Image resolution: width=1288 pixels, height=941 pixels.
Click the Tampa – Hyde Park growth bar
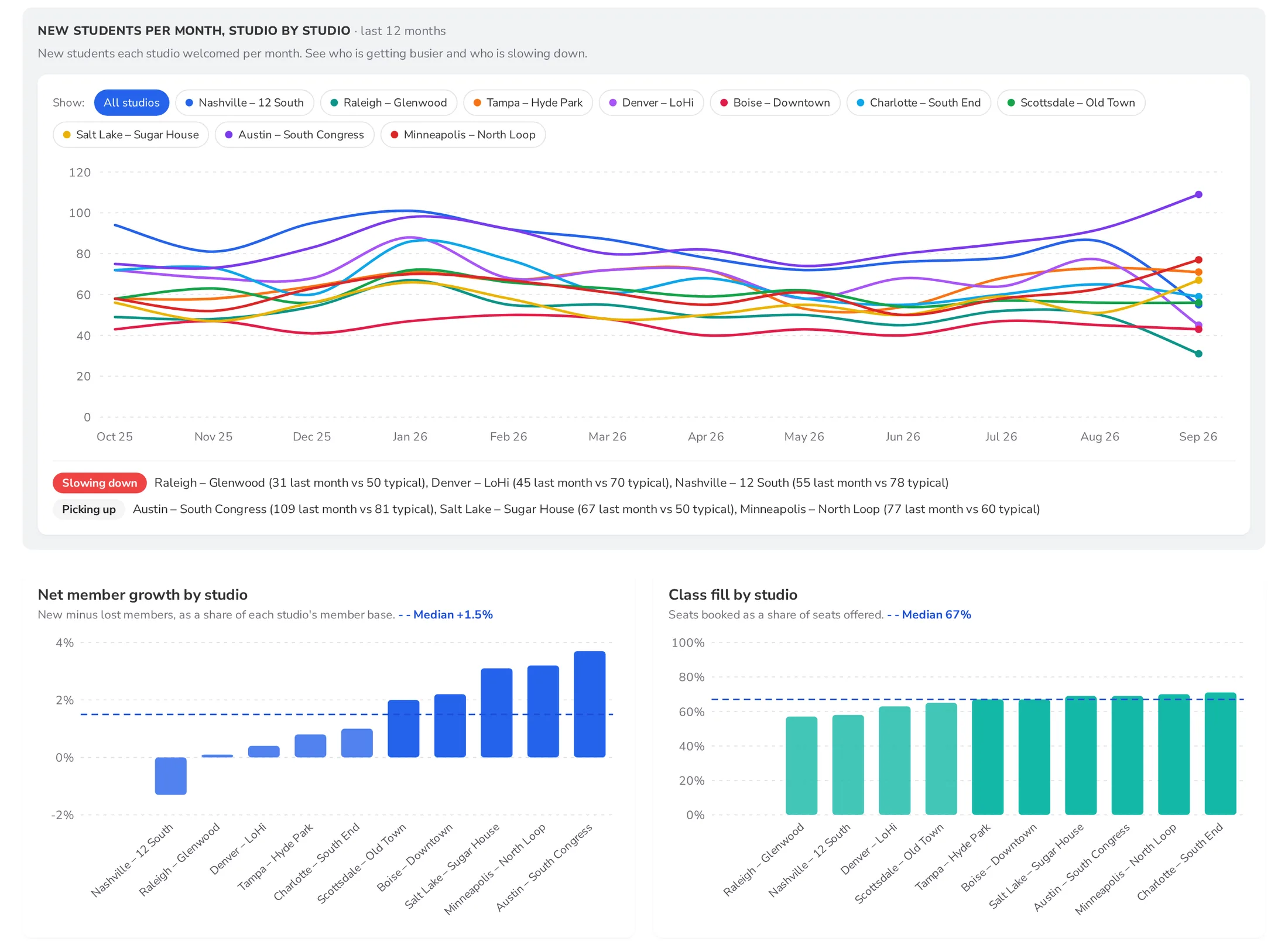pyautogui.click(x=310, y=746)
